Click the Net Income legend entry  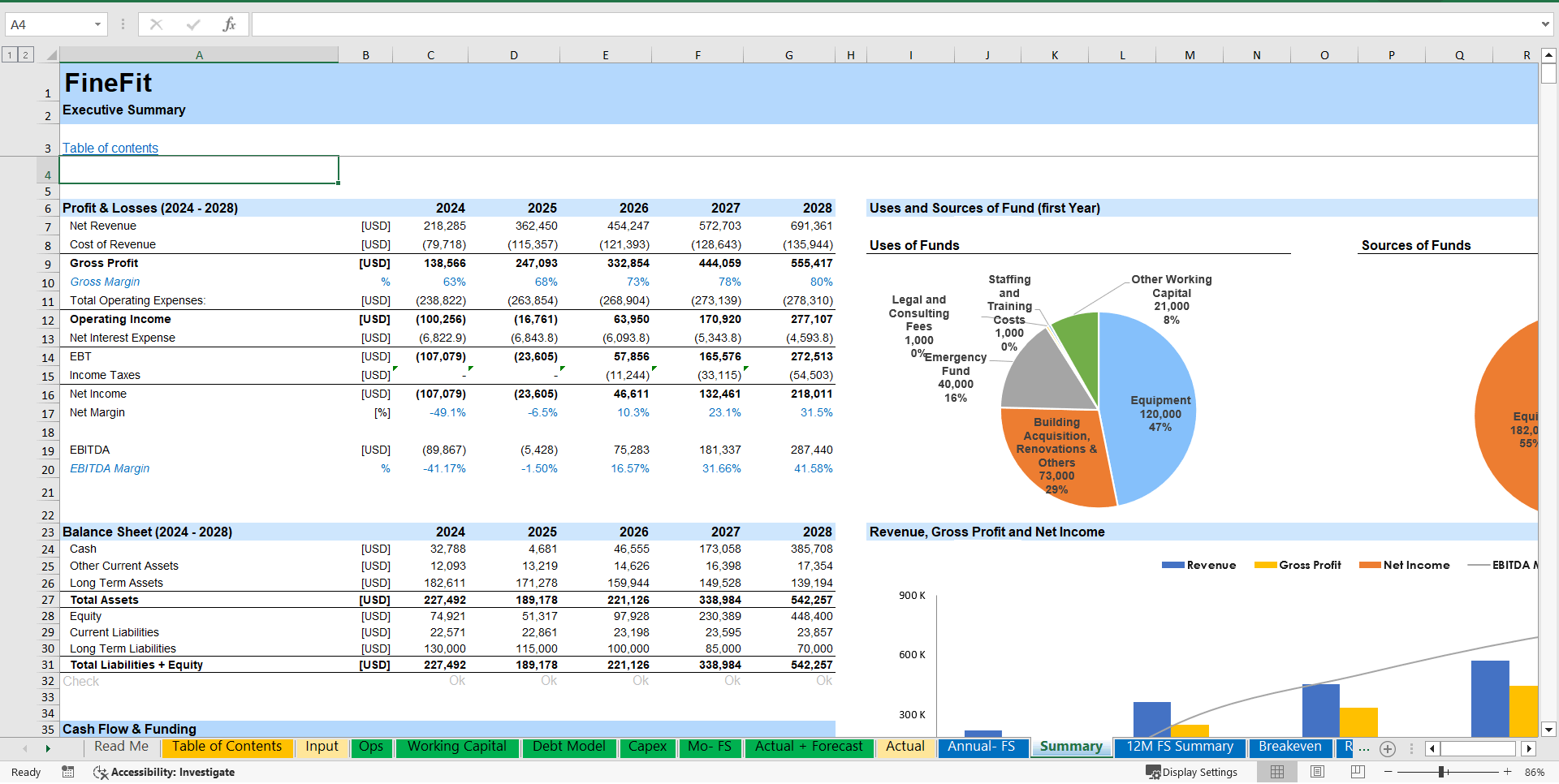pyautogui.click(x=1405, y=565)
